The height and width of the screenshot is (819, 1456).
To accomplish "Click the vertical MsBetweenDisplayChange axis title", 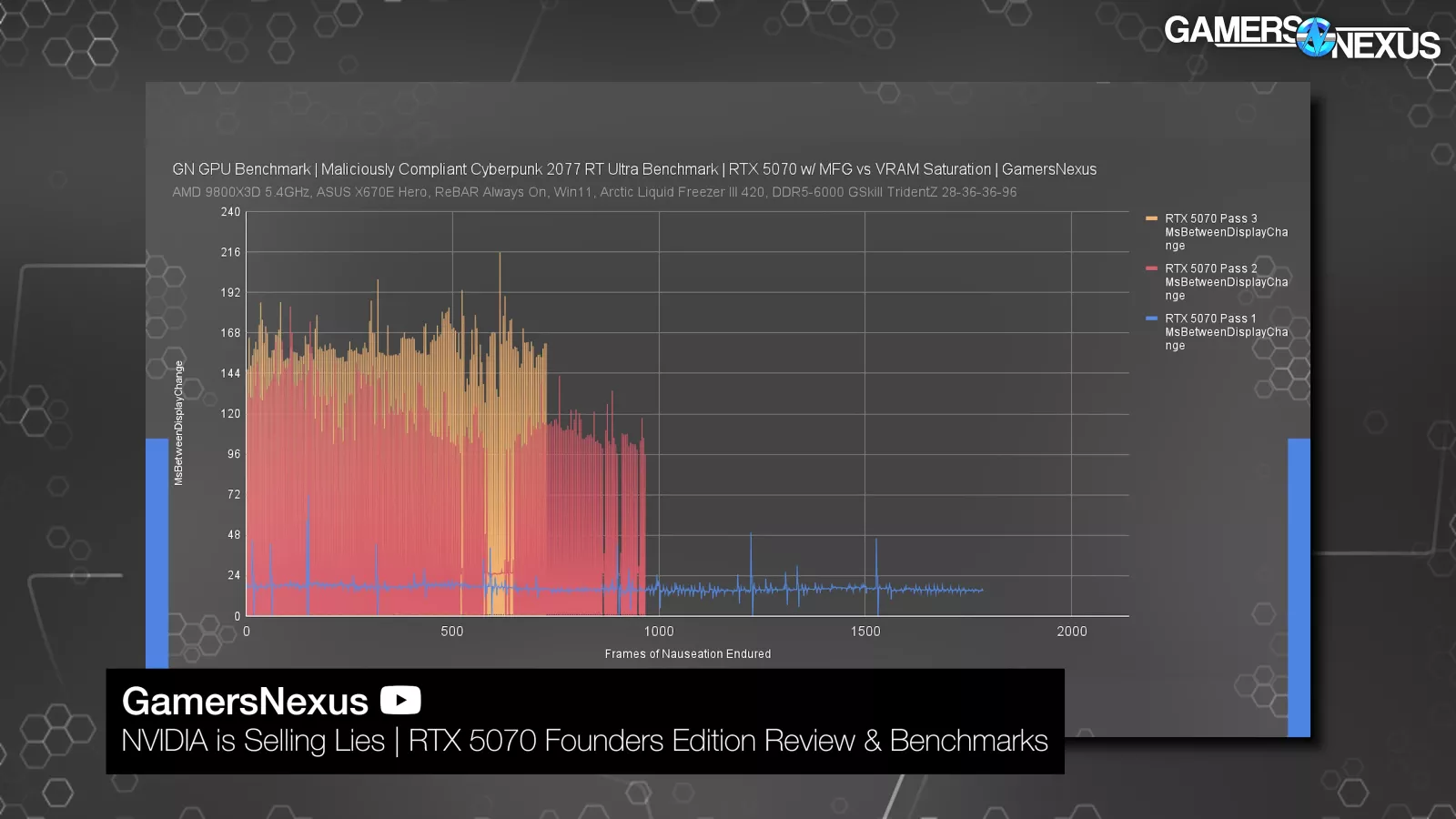I will tap(178, 423).
